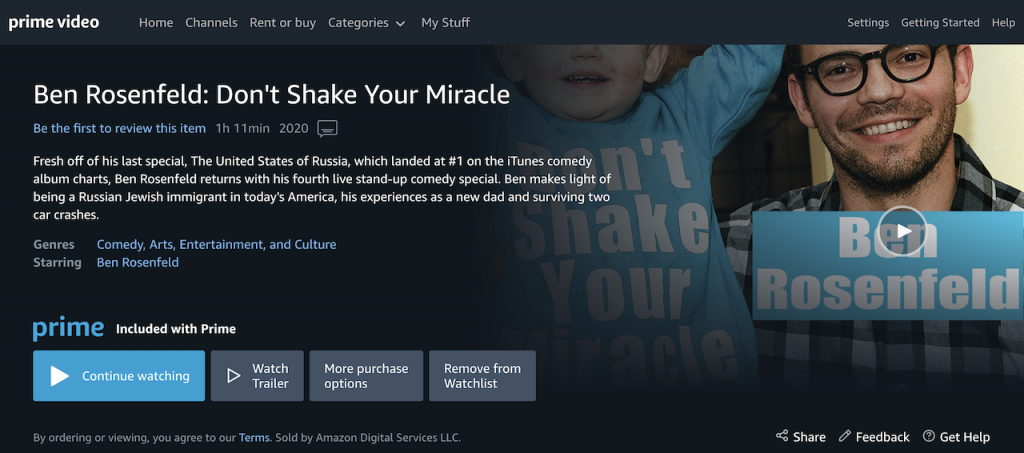Click the play triangle in Continue watching
The height and width of the screenshot is (453, 1024).
60,376
